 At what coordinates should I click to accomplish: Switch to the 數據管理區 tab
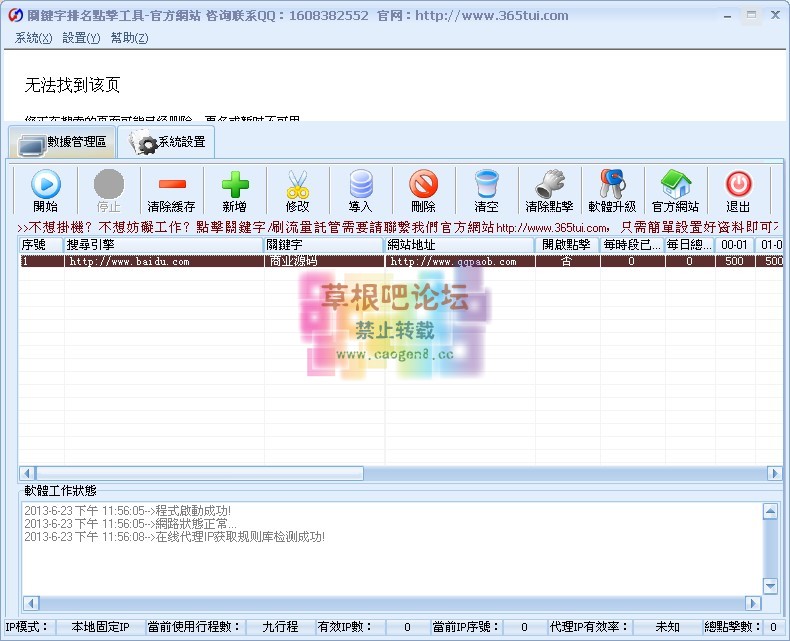(x=62, y=142)
